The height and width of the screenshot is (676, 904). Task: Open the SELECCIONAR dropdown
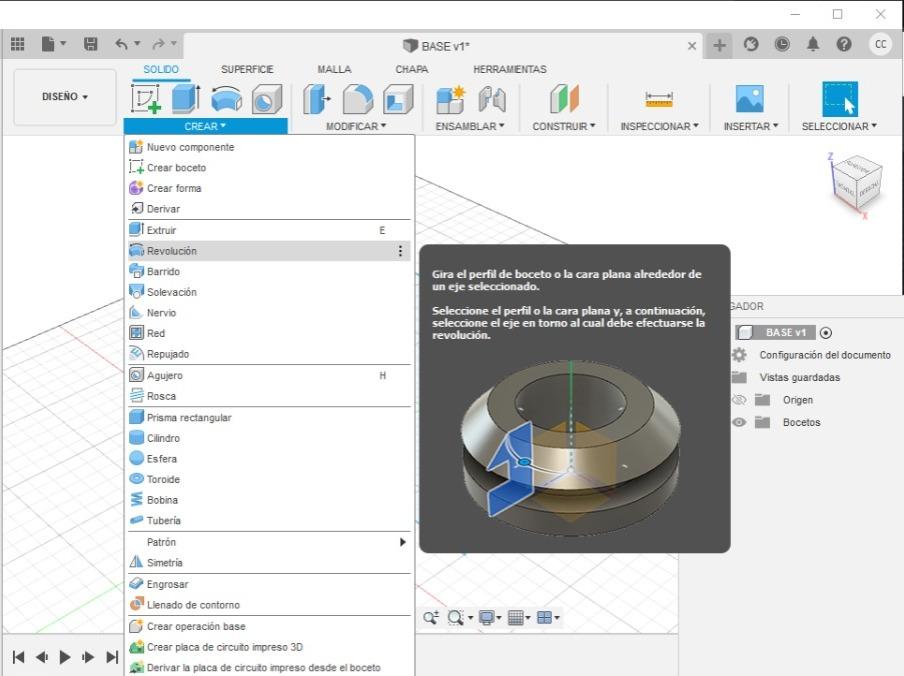click(x=839, y=126)
